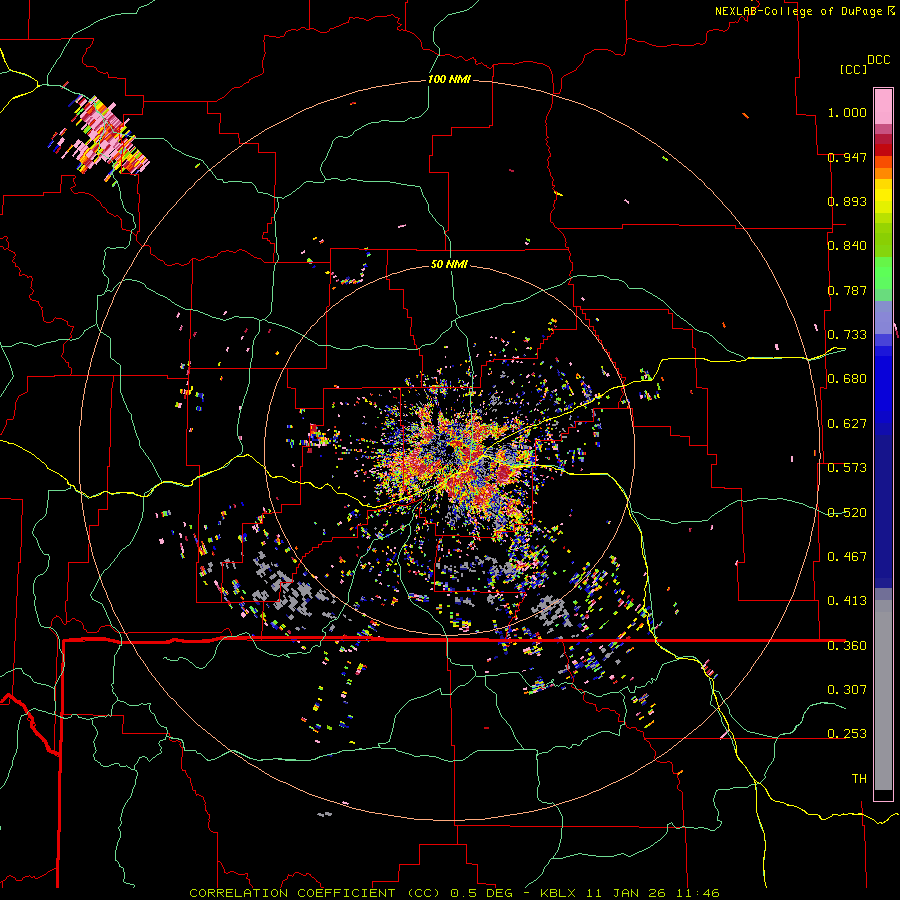Screen dimensions: 900x900
Task: Pick the yellow color bar segment
Action: click(x=883, y=196)
